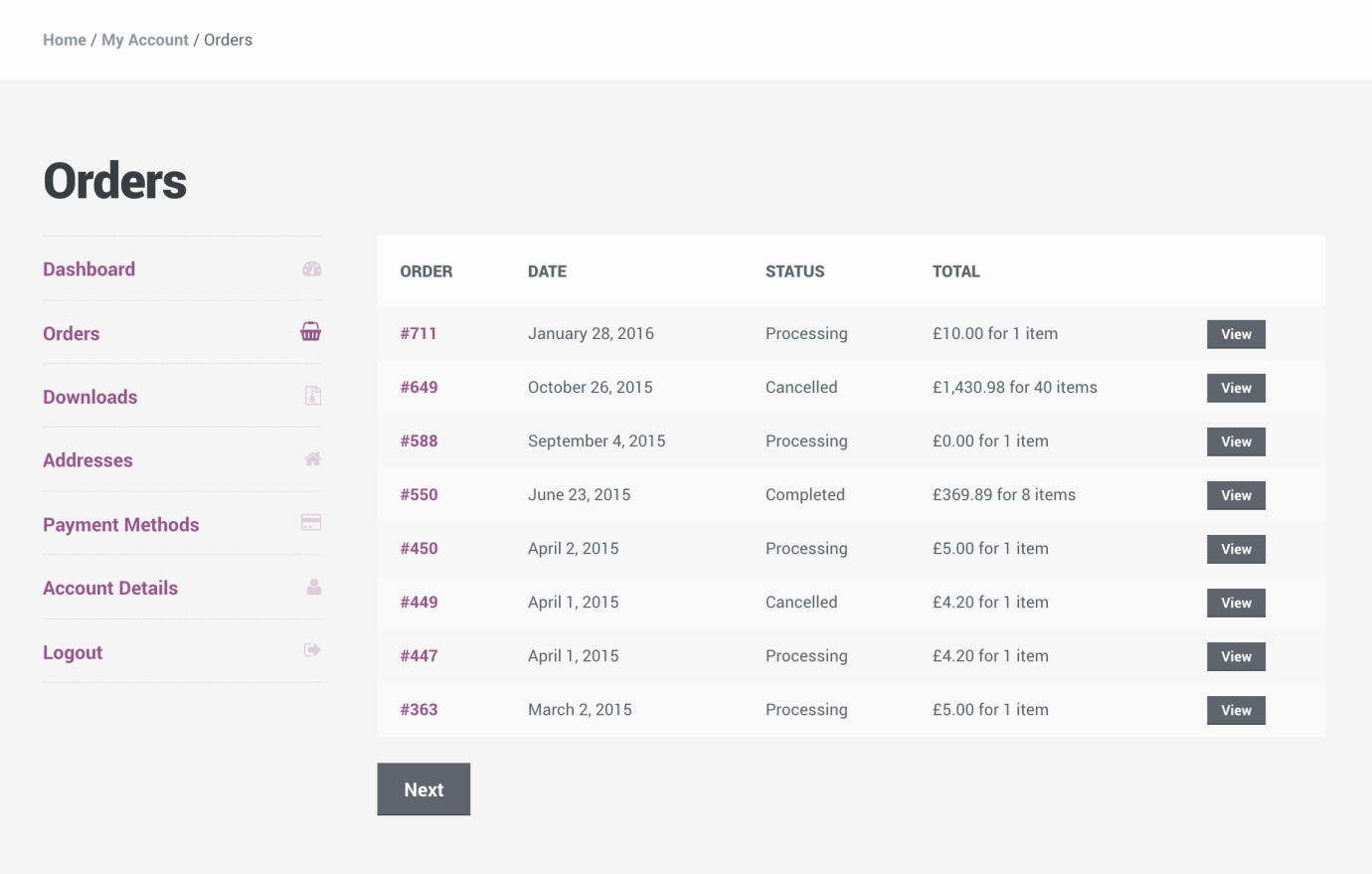Open My Account breadcrumb link

(x=145, y=40)
